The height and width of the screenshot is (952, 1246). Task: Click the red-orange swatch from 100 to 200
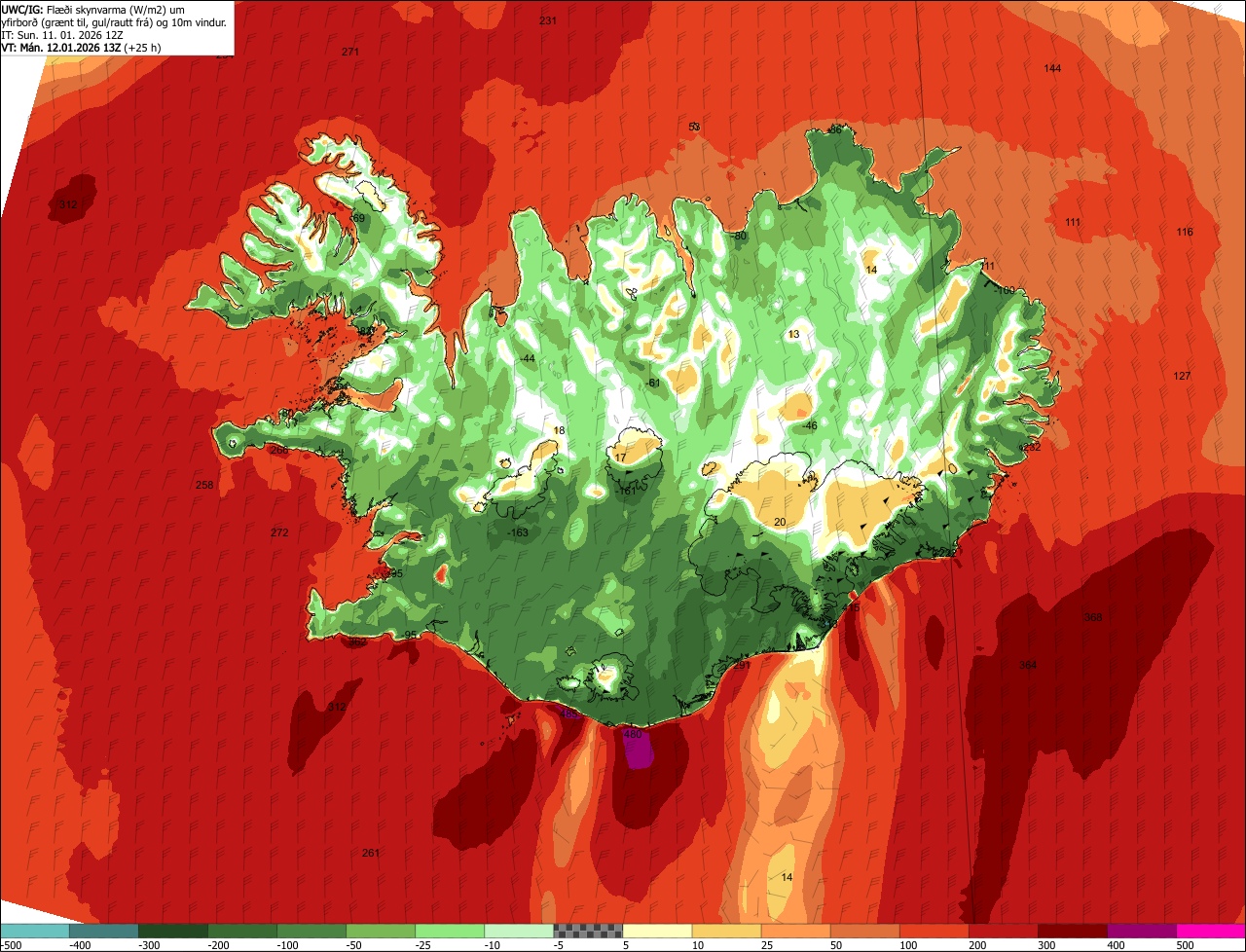click(934, 931)
